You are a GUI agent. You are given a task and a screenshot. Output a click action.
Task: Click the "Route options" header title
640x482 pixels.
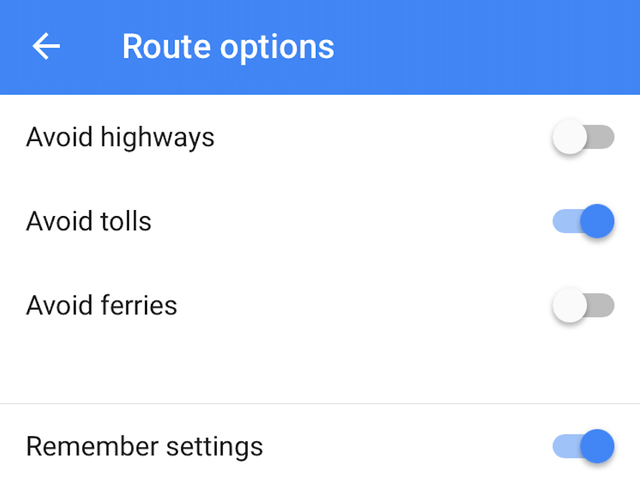click(228, 46)
